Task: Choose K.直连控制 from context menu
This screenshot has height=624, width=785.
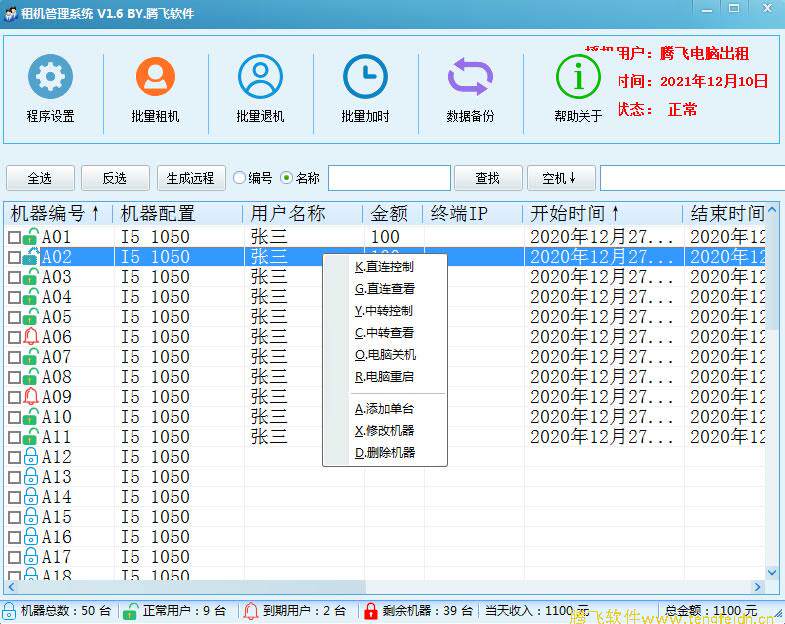Action: pos(384,267)
